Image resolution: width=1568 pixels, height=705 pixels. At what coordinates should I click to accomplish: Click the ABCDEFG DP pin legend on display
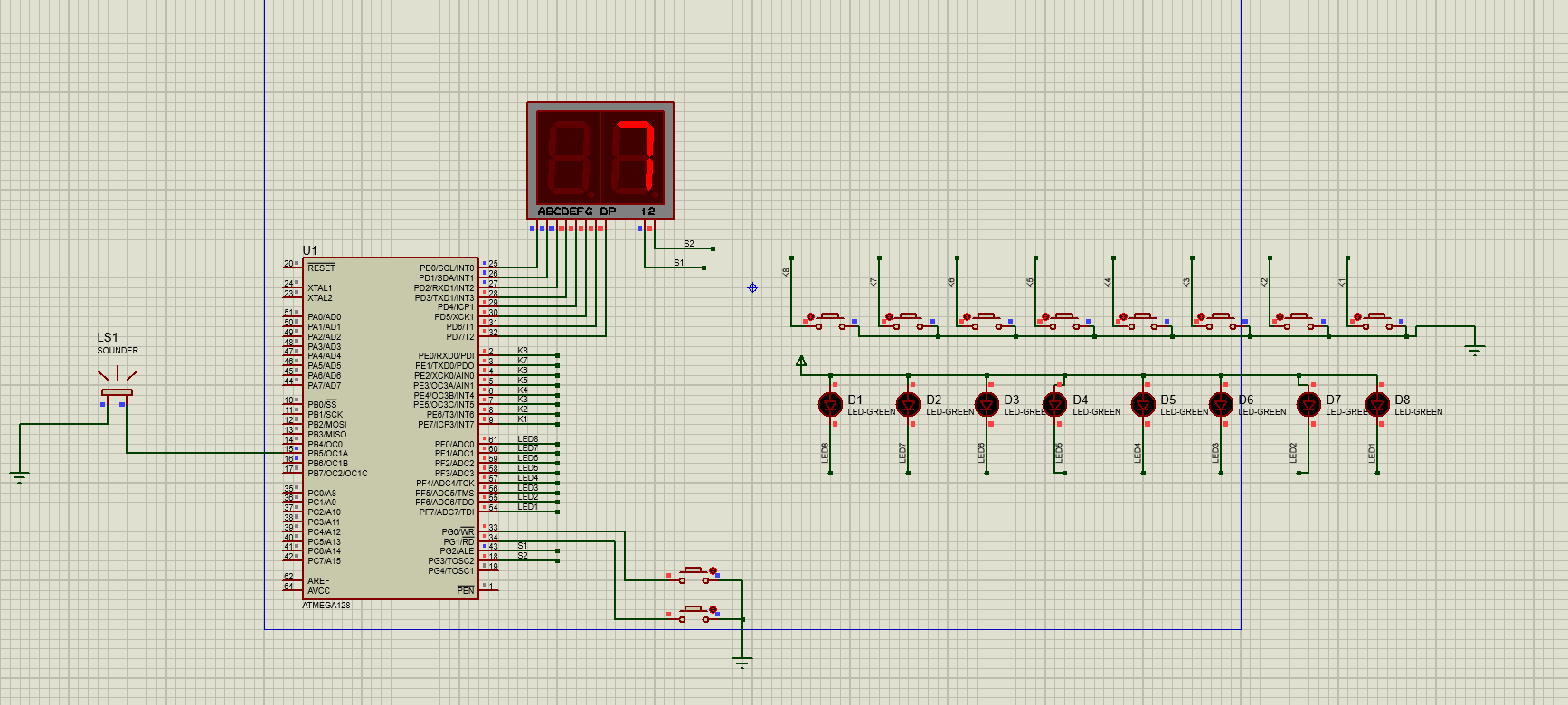[577, 211]
